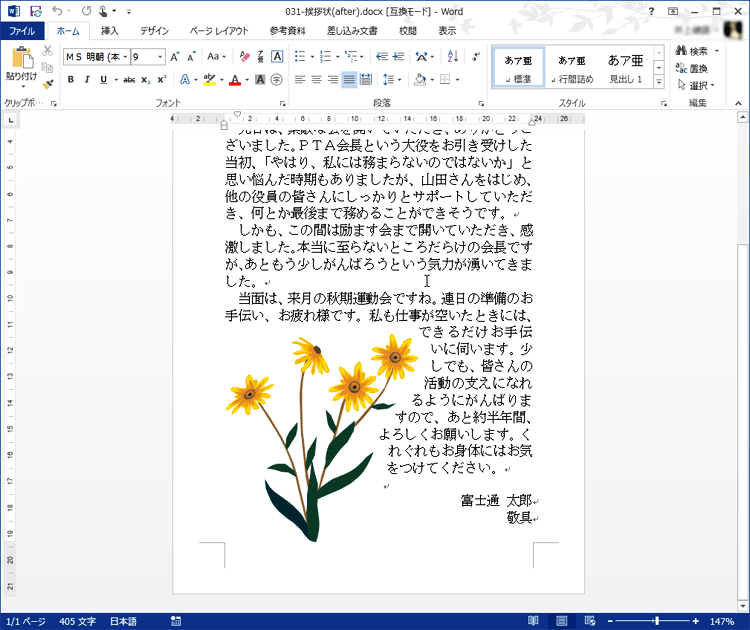750x630 pixels.
Task: Click the Replace icon in editing group
Action: coord(691,68)
